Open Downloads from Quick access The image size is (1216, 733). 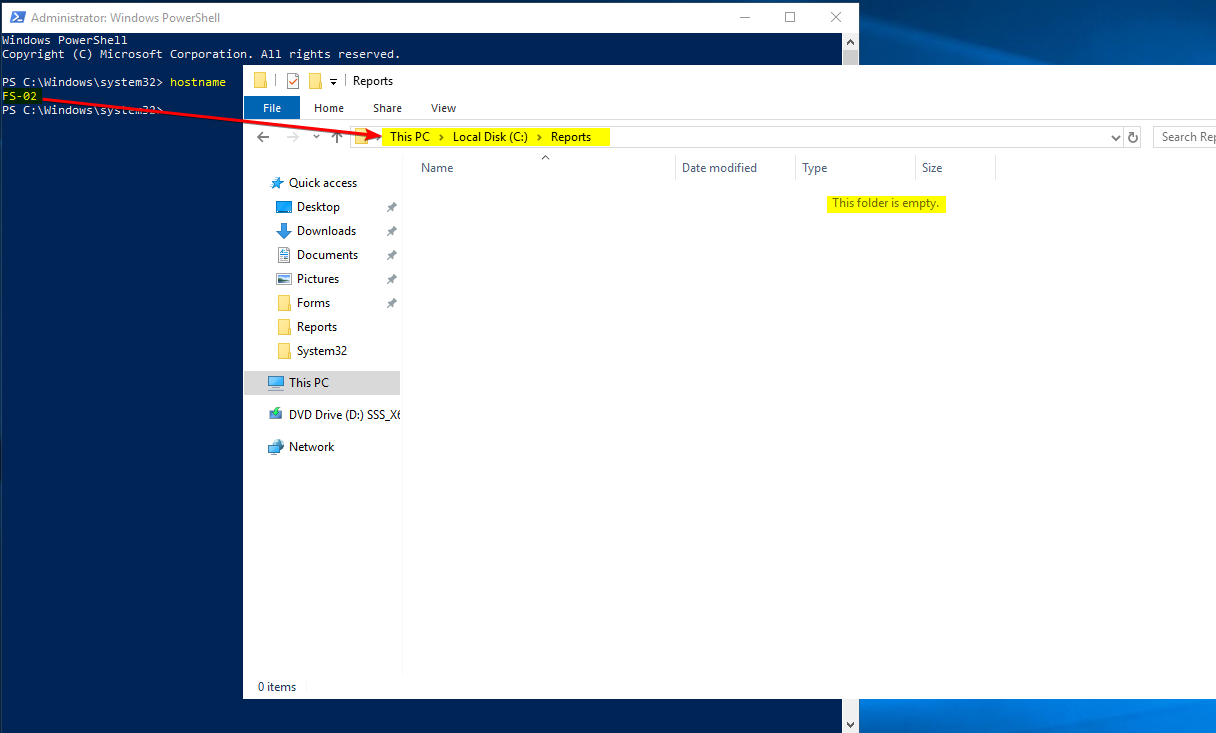coord(326,231)
